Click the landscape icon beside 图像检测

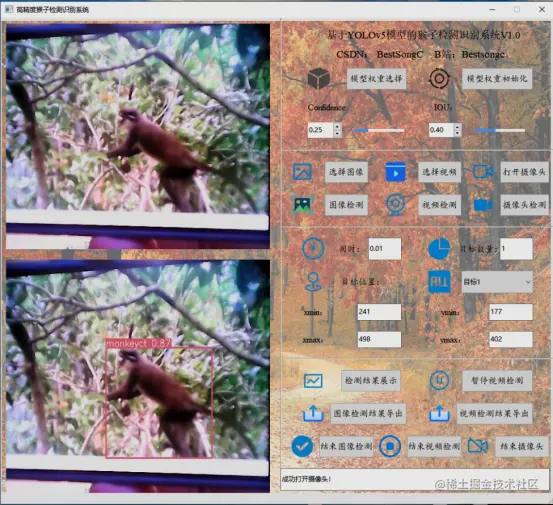[x=302, y=205]
